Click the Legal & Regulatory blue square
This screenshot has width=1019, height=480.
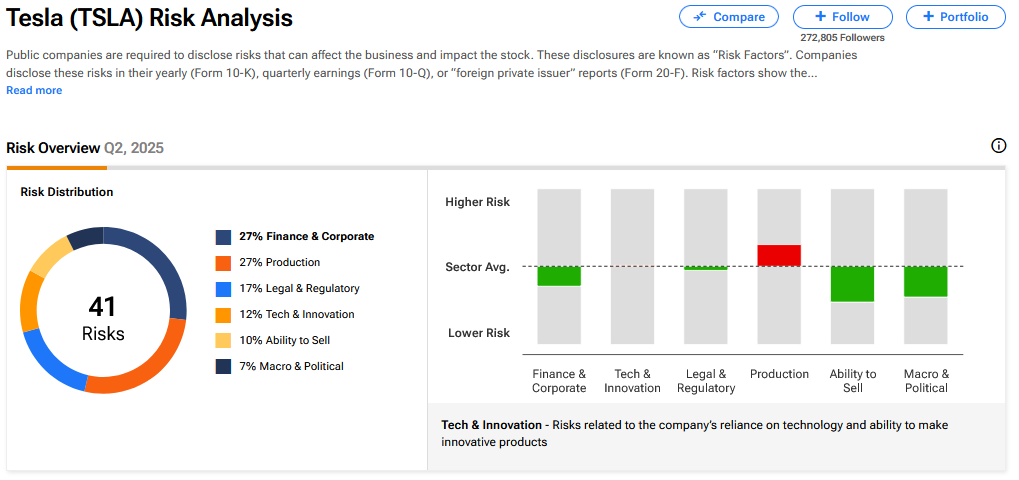pyautogui.click(x=223, y=289)
